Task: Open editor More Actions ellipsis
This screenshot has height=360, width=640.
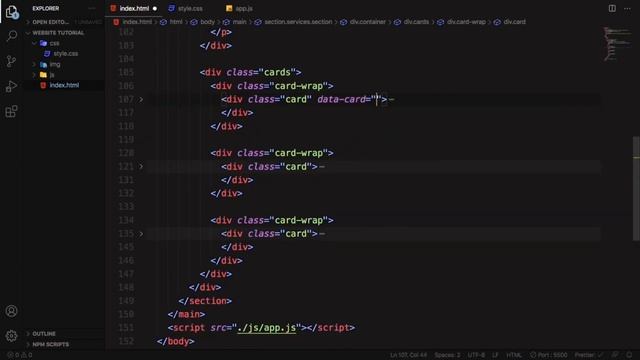Action: pos(627,8)
